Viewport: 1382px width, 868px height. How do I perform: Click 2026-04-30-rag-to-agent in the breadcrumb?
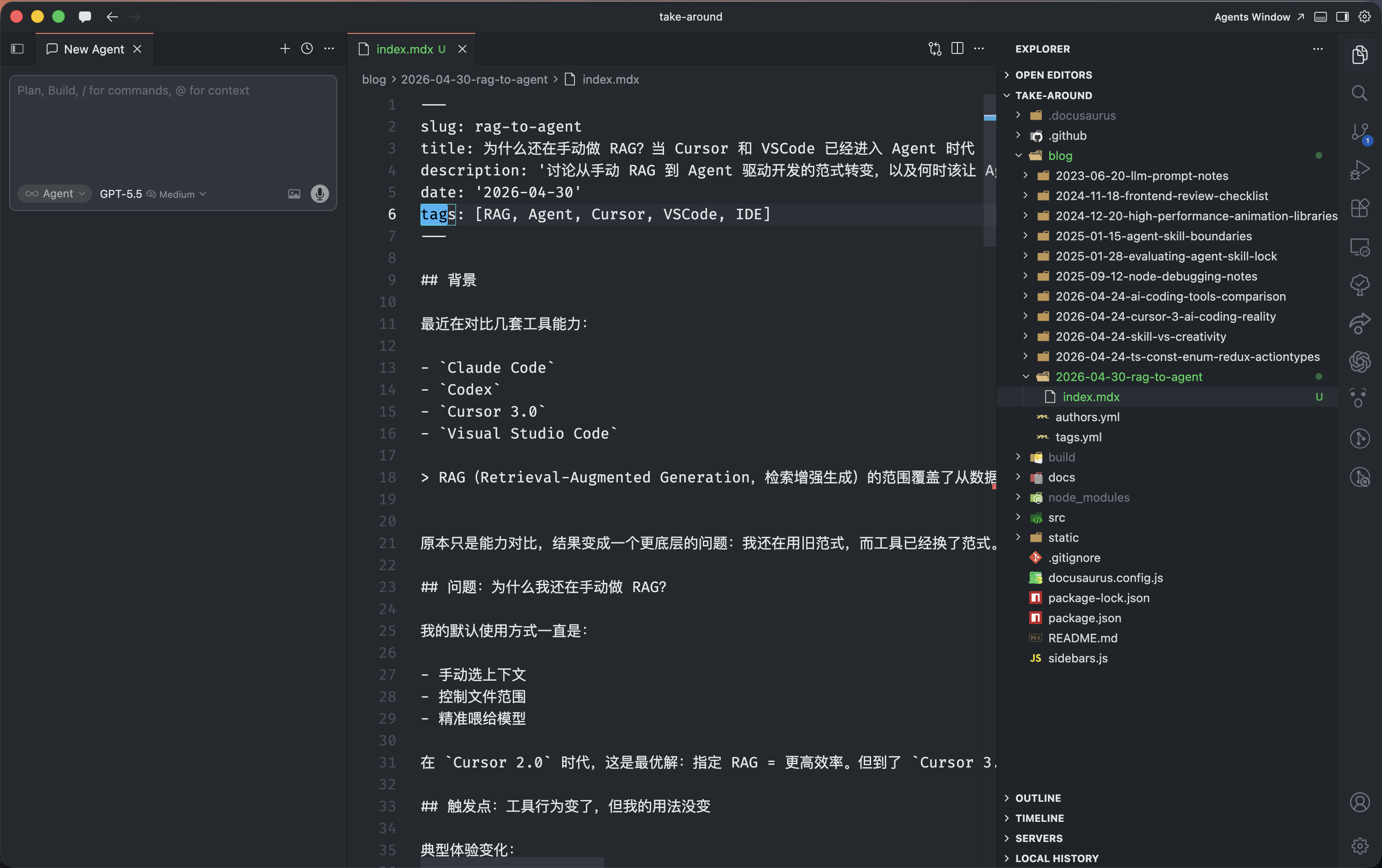pos(474,79)
